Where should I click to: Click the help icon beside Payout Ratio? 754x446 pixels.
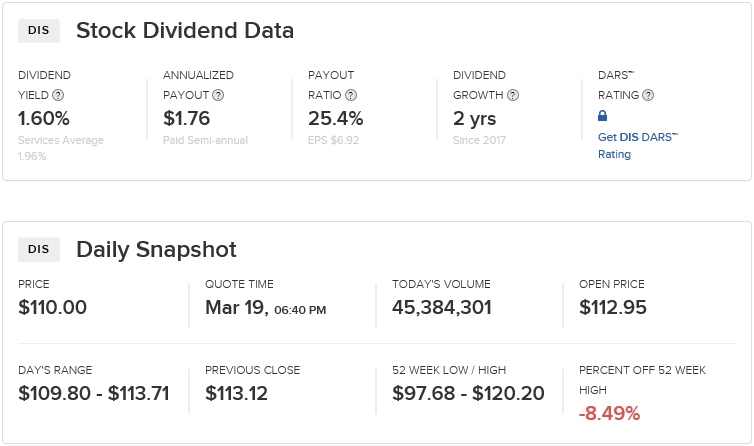[351, 95]
